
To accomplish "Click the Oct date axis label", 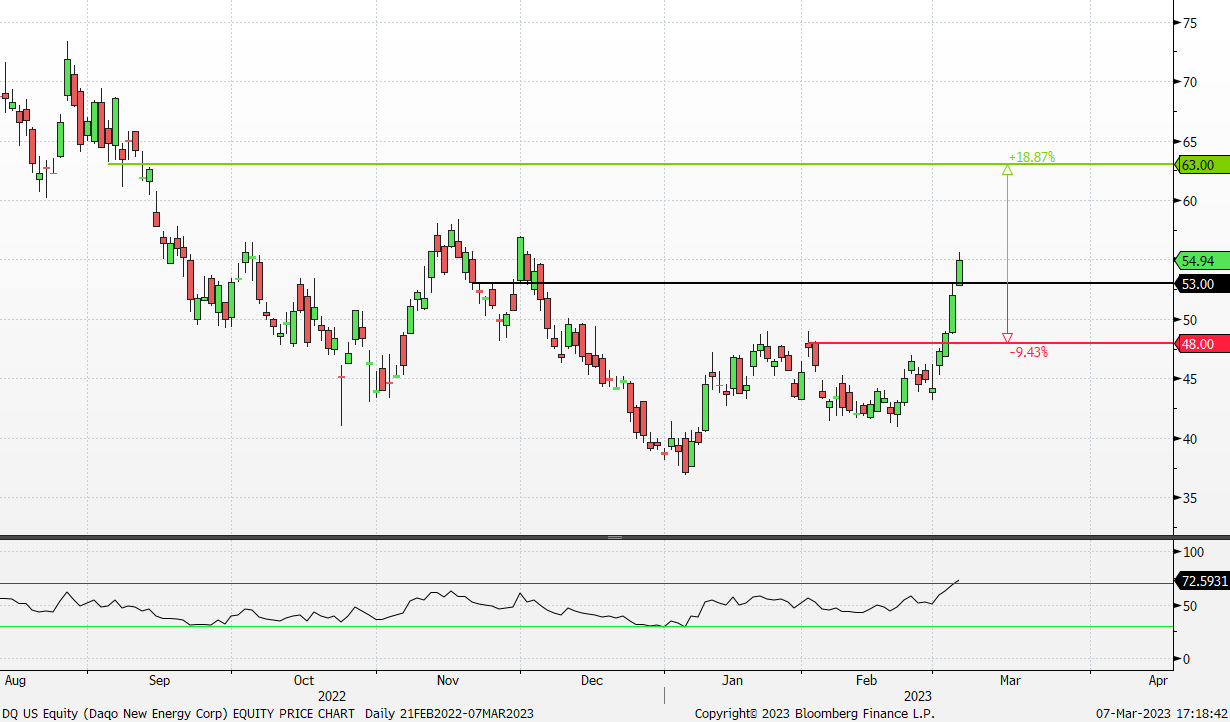I will 304,680.
